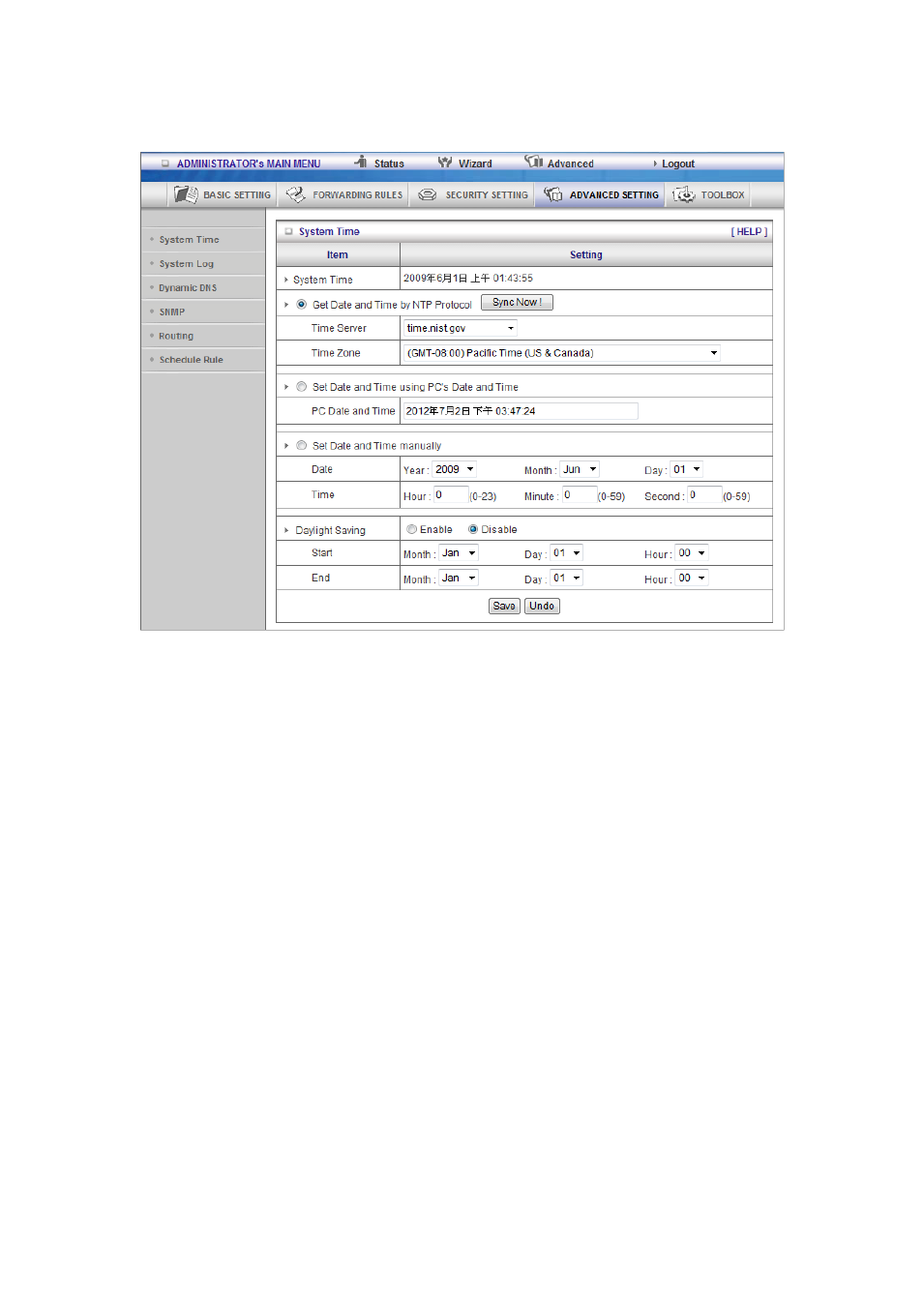Click the Save button
924x1306 pixels.
point(504,607)
